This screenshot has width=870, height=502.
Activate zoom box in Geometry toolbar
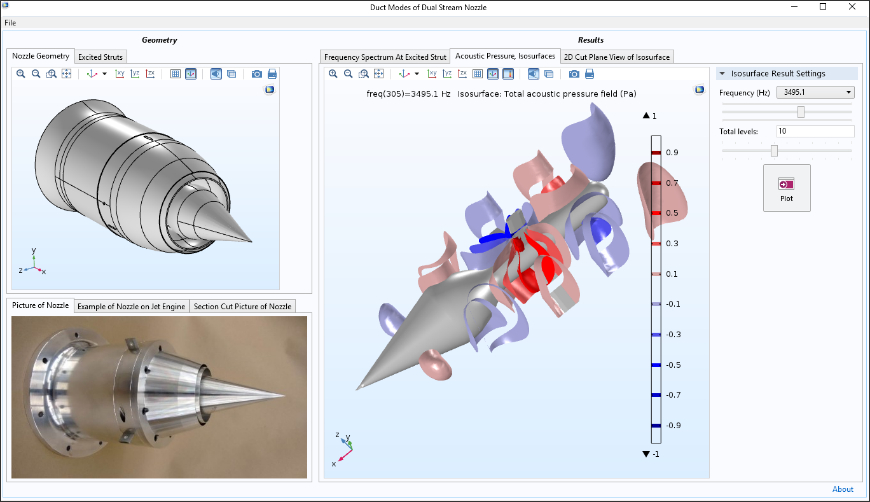(x=51, y=74)
